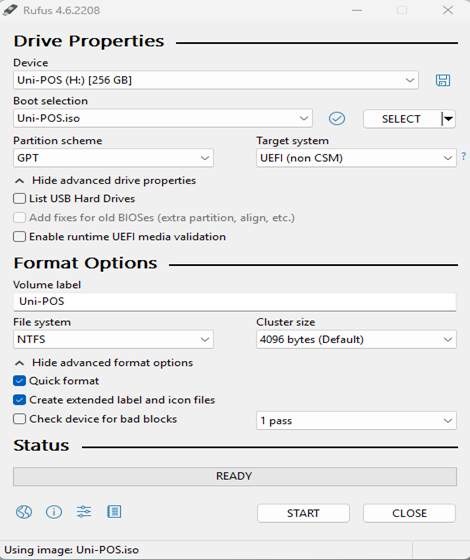Enable List USB Hard Drives

coord(19,199)
